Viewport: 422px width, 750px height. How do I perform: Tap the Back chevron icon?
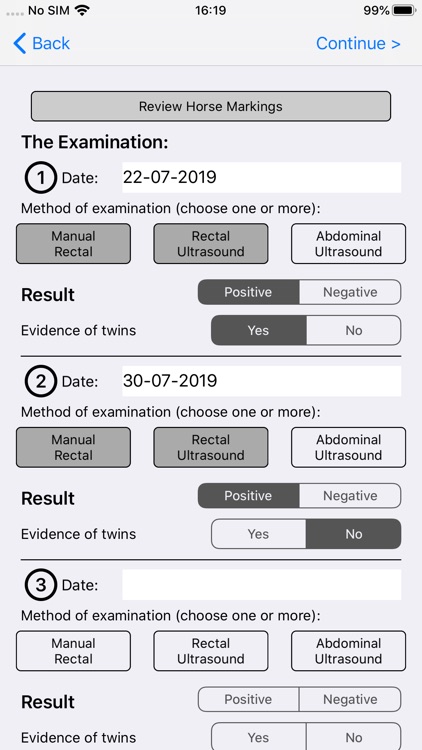coord(20,44)
